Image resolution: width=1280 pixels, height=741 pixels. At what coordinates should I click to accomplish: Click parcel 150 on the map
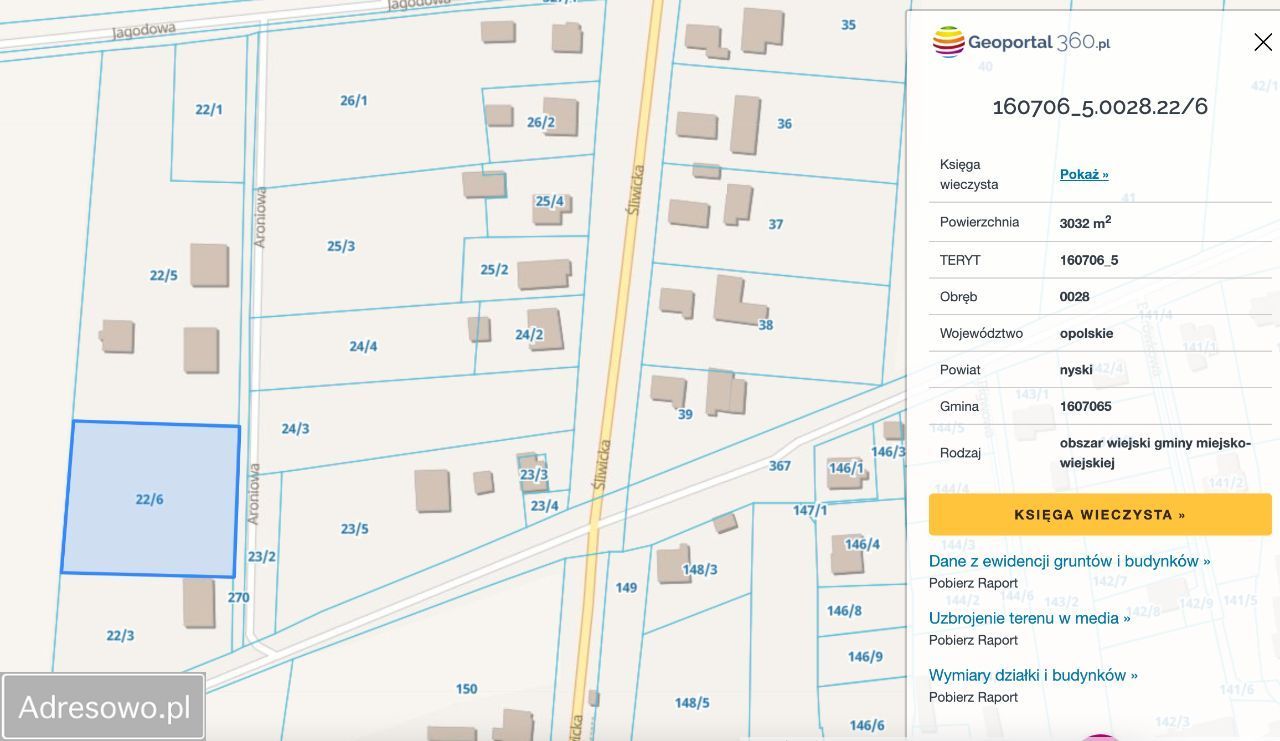pos(466,688)
